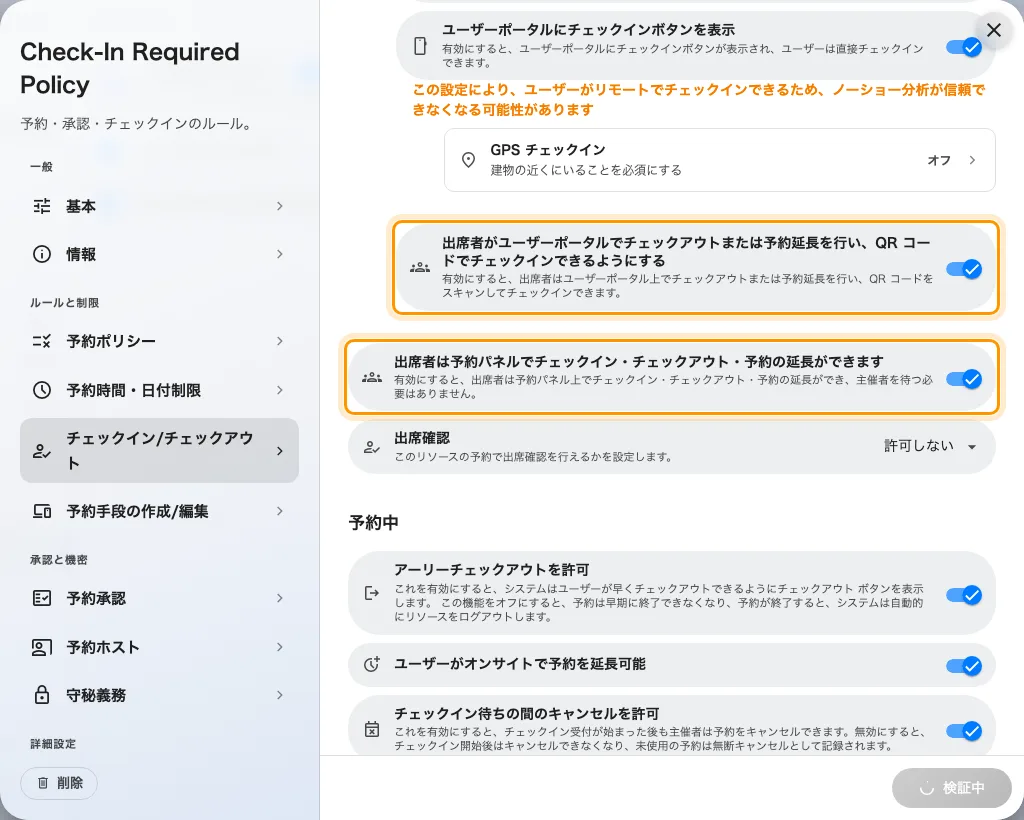Click the orange warning about ノーショー分析
The height and width of the screenshot is (820, 1024).
[698, 99]
